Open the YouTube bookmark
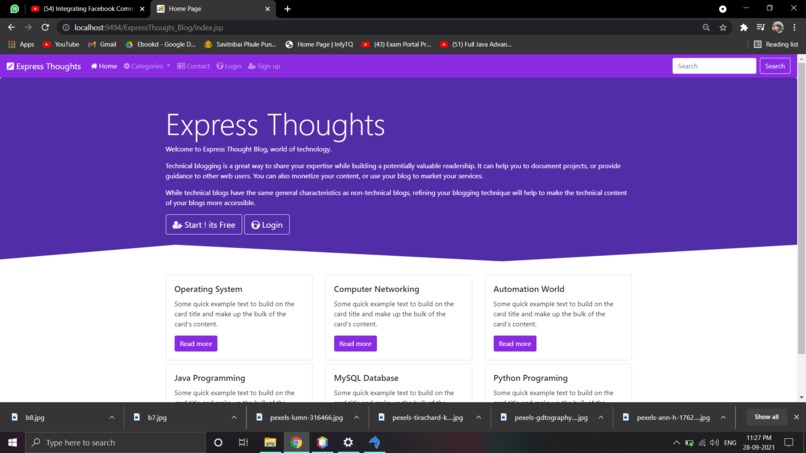The height and width of the screenshot is (453, 806). click(x=61, y=44)
